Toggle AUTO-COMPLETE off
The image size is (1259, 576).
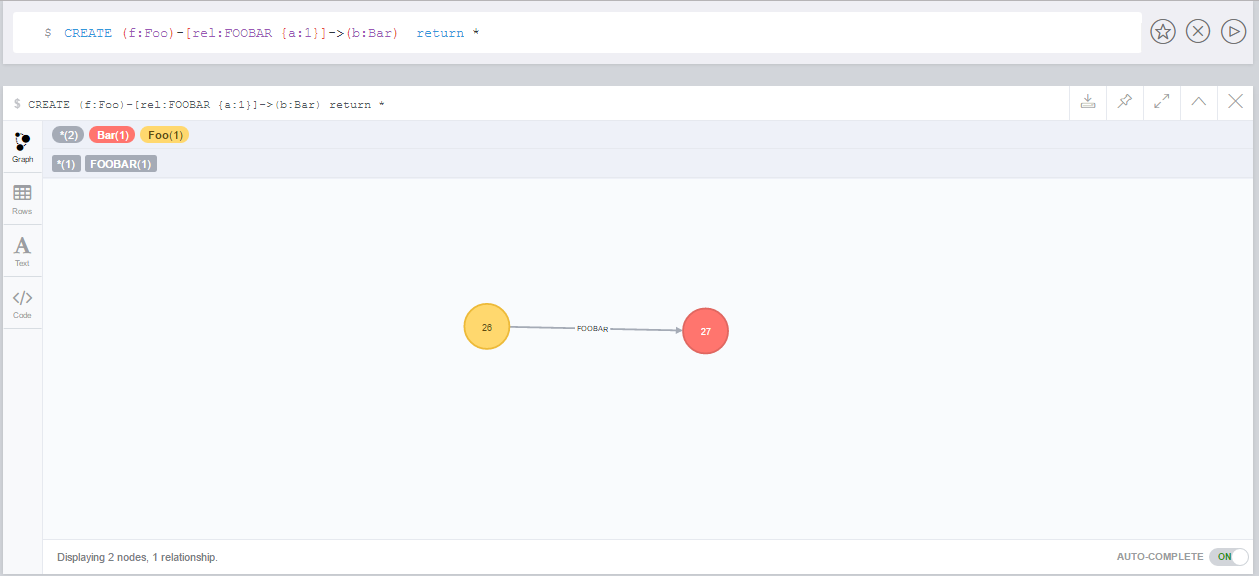(1227, 557)
